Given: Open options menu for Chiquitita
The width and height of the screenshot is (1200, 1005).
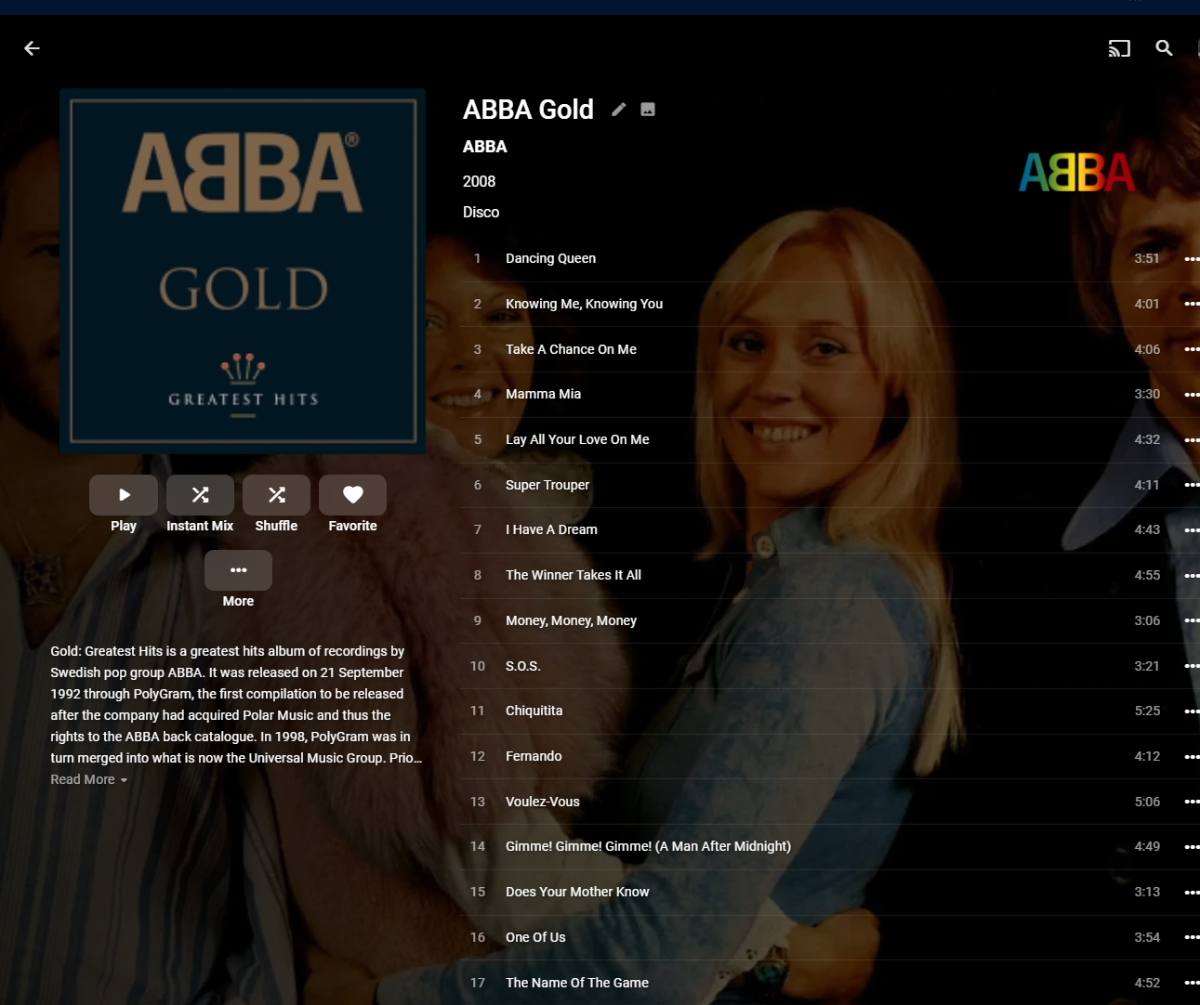Looking at the screenshot, I should [x=1191, y=711].
